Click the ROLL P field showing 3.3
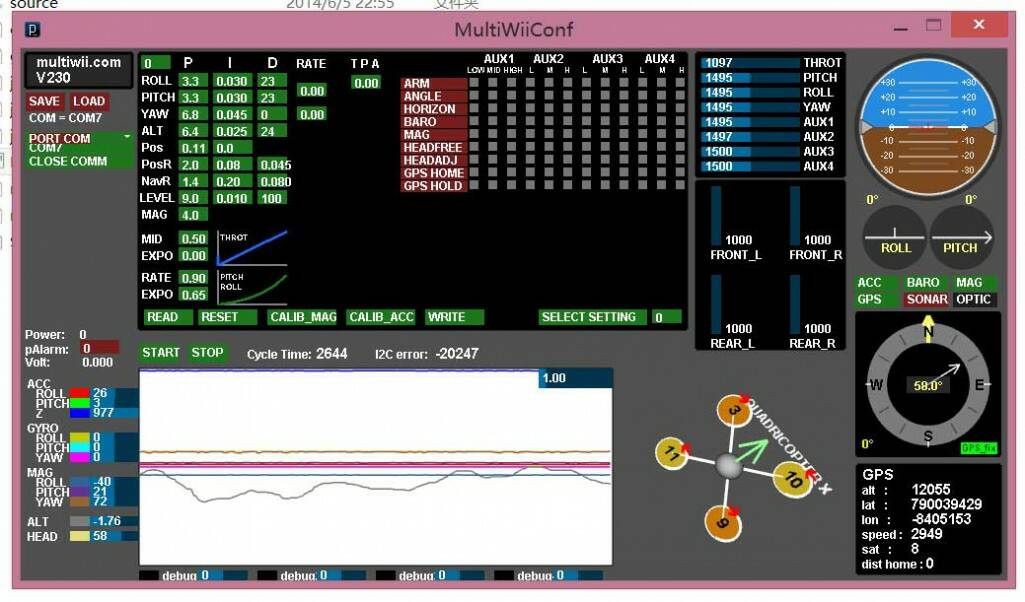Screen dimensions: 1025x602 [x=193, y=81]
